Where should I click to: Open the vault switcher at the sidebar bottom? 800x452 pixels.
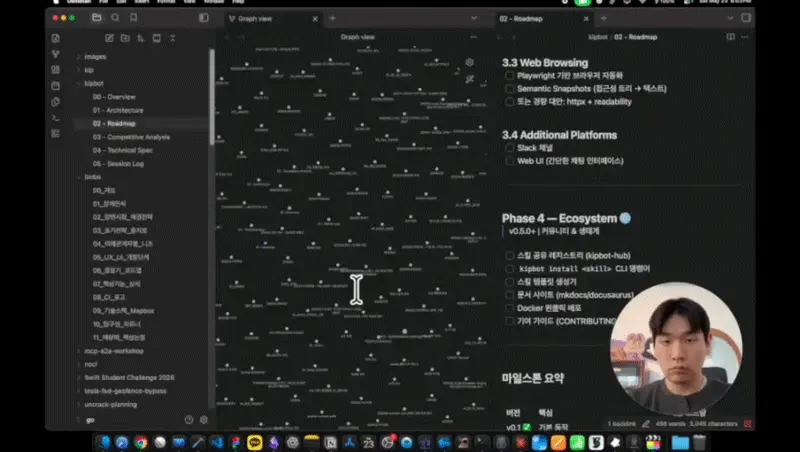click(x=87, y=420)
